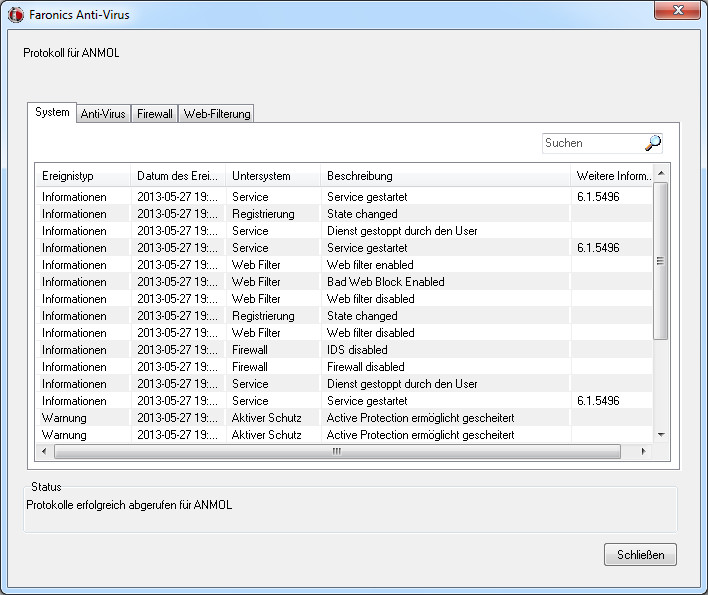The height and width of the screenshot is (595, 708).
Task: Click the horizontal scrollbar left arrow
Action: 44,451
